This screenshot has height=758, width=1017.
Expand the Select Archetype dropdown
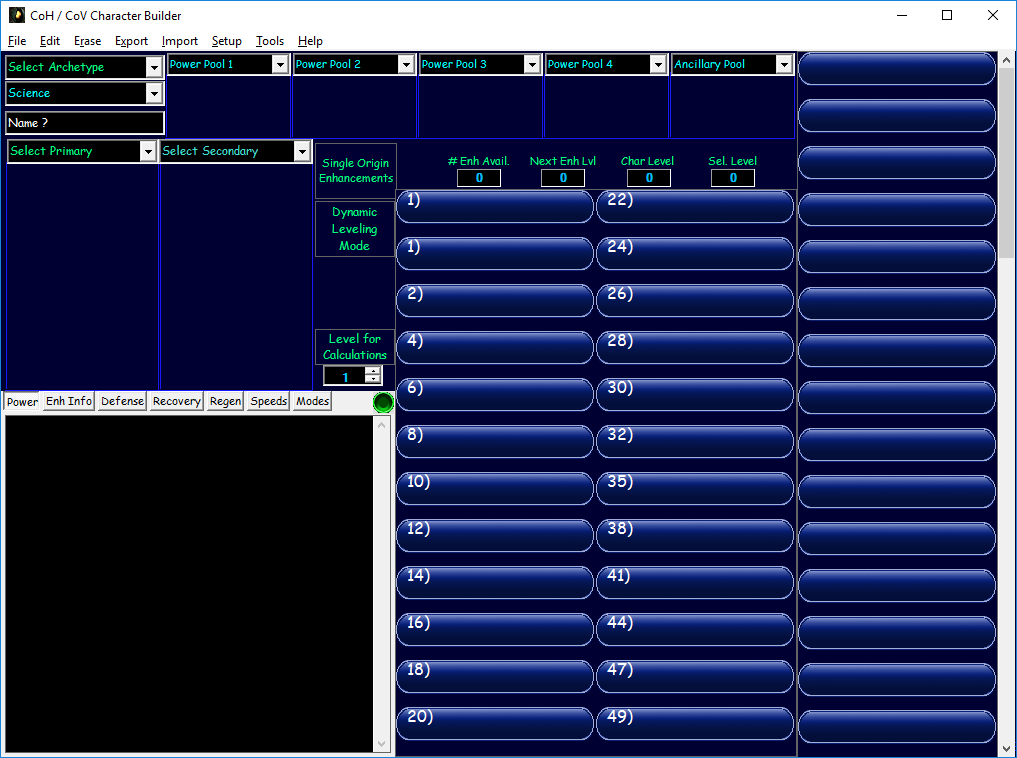tap(154, 67)
